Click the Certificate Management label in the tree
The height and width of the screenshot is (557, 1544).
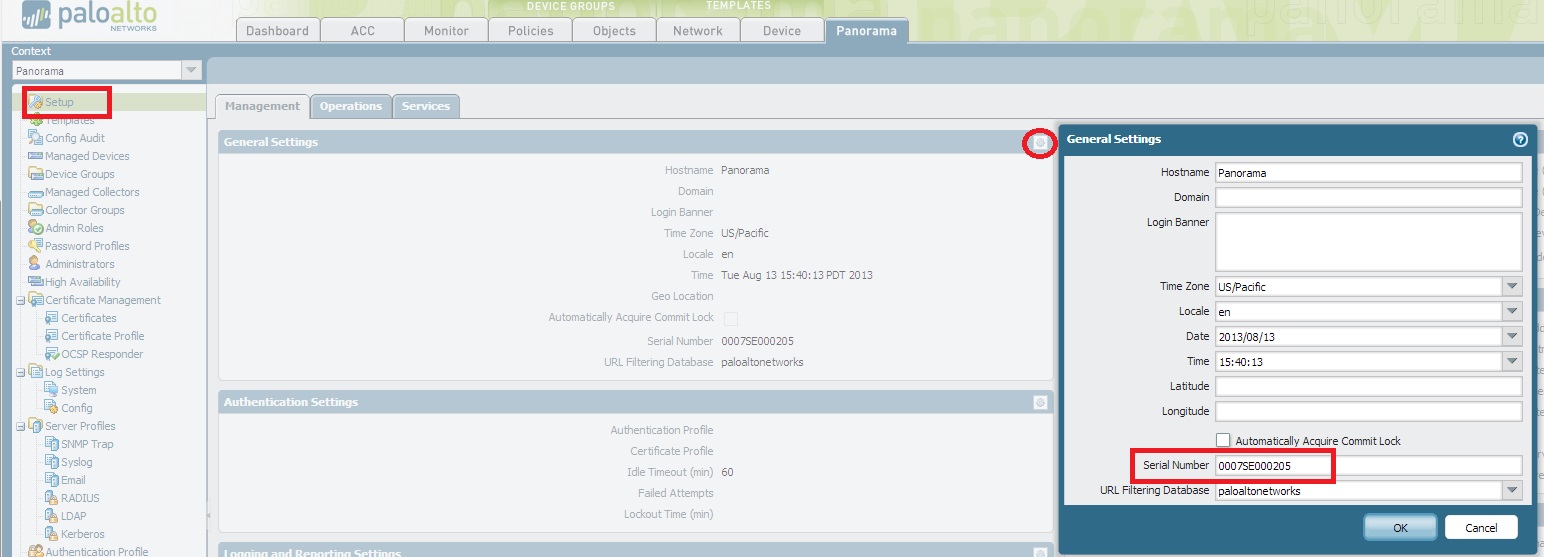click(103, 300)
